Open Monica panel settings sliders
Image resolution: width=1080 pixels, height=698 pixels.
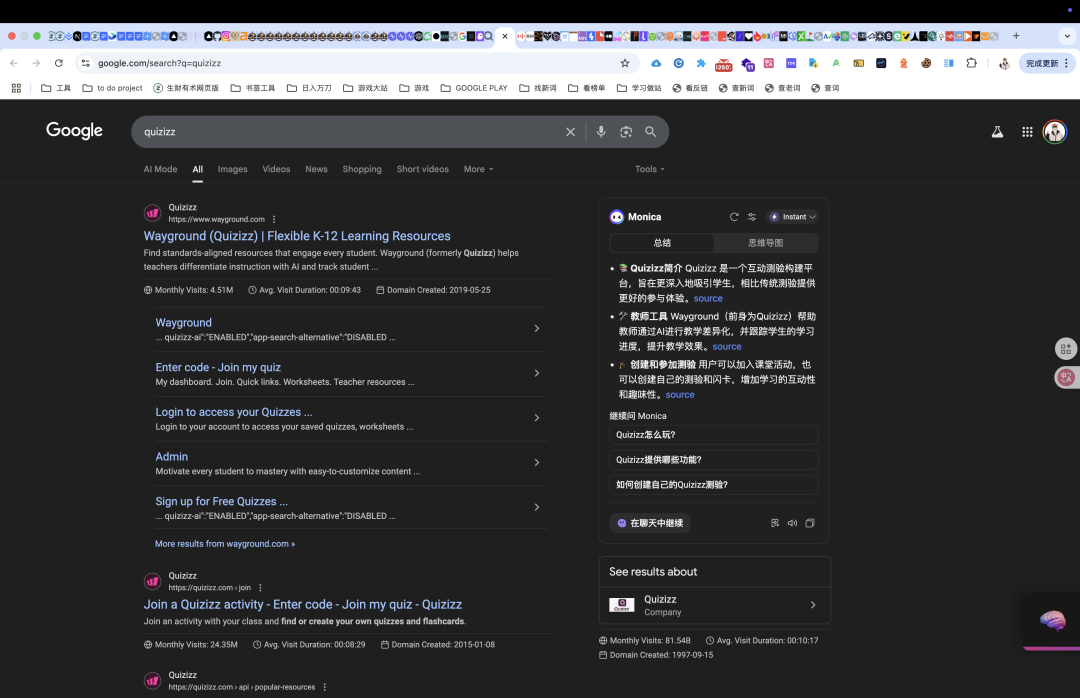[751, 216]
